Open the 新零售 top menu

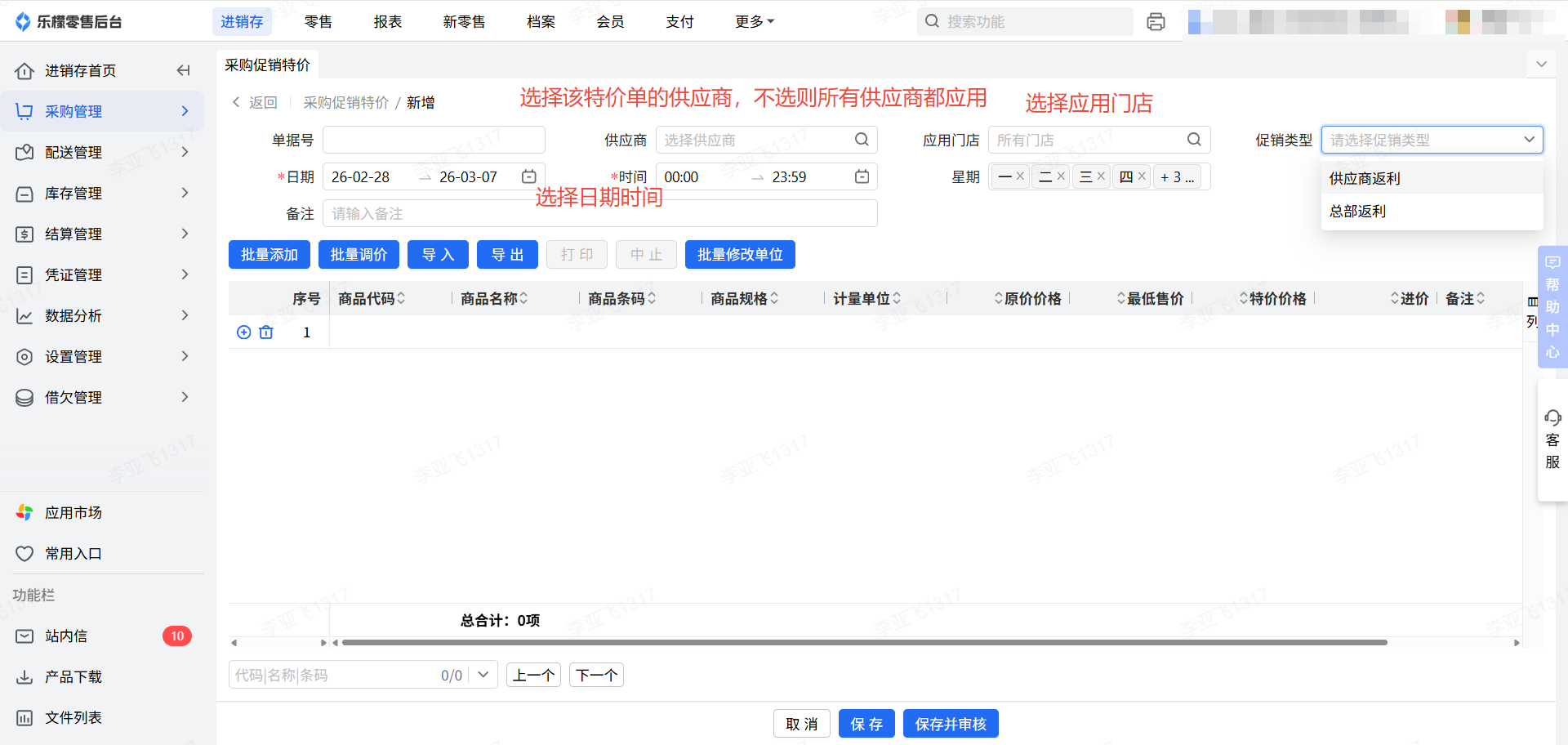[465, 22]
